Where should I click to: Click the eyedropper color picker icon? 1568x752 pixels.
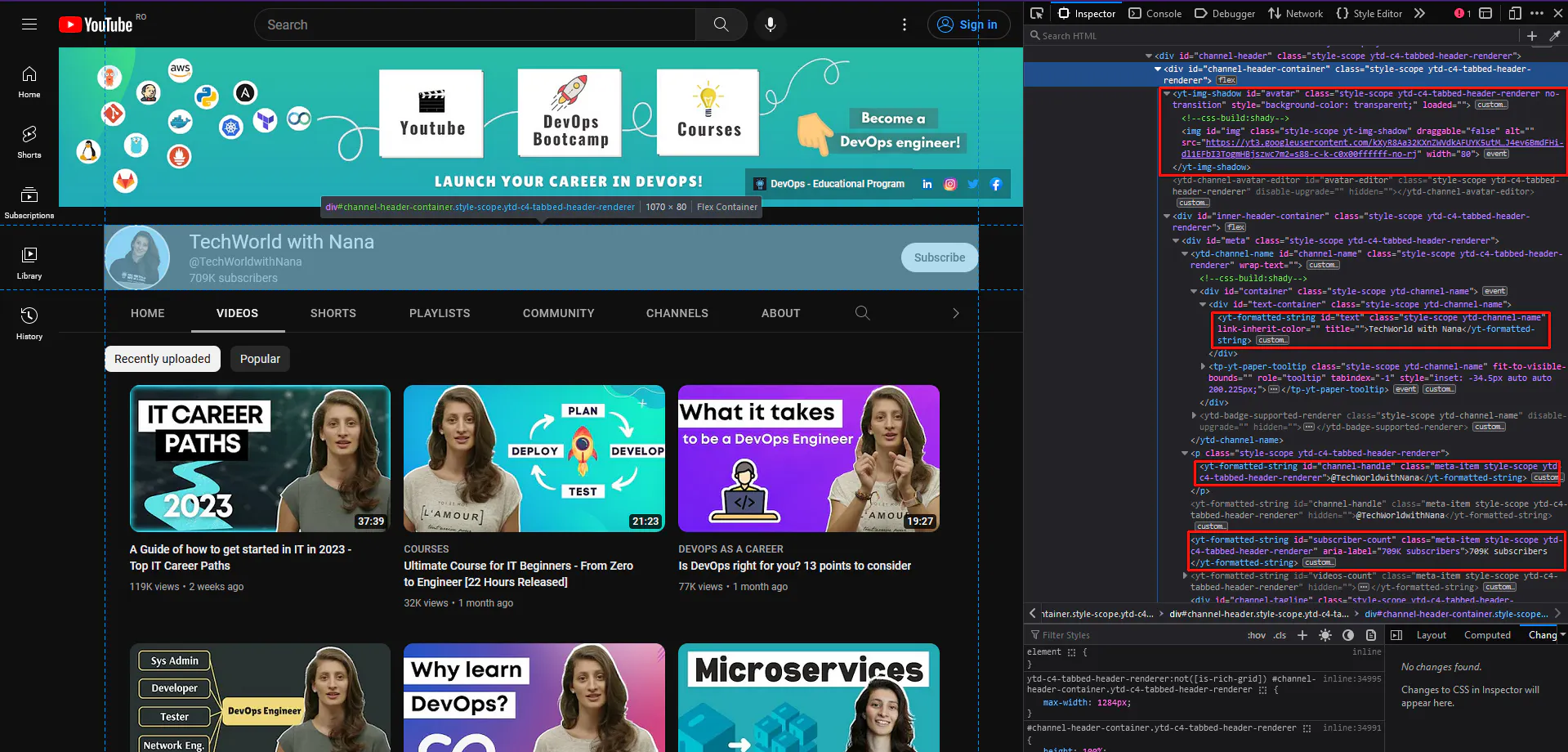1555,36
